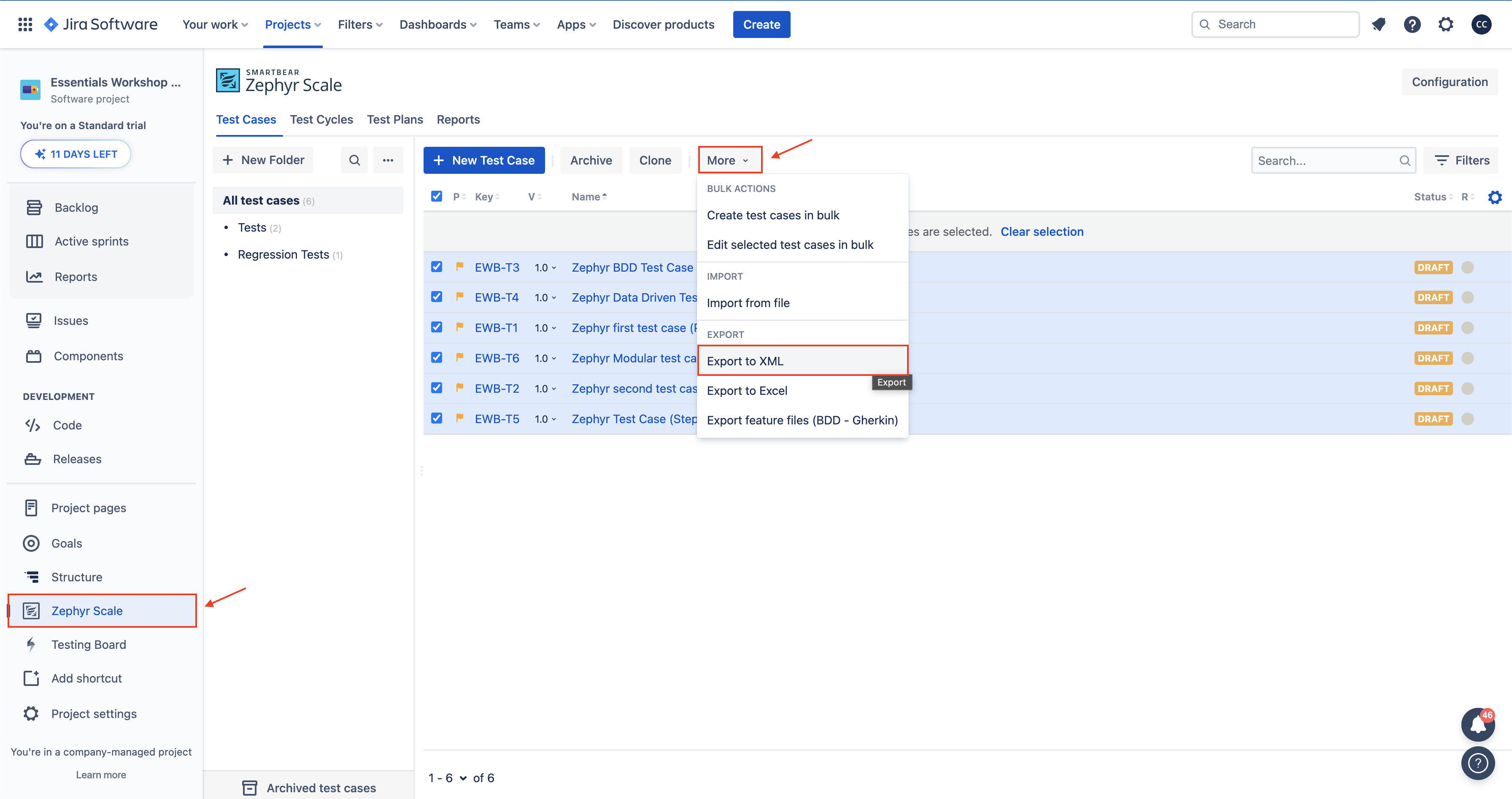The image size is (1512, 799).
Task: Open the help question mark icon in top bar
Action: pyautogui.click(x=1412, y=24)
